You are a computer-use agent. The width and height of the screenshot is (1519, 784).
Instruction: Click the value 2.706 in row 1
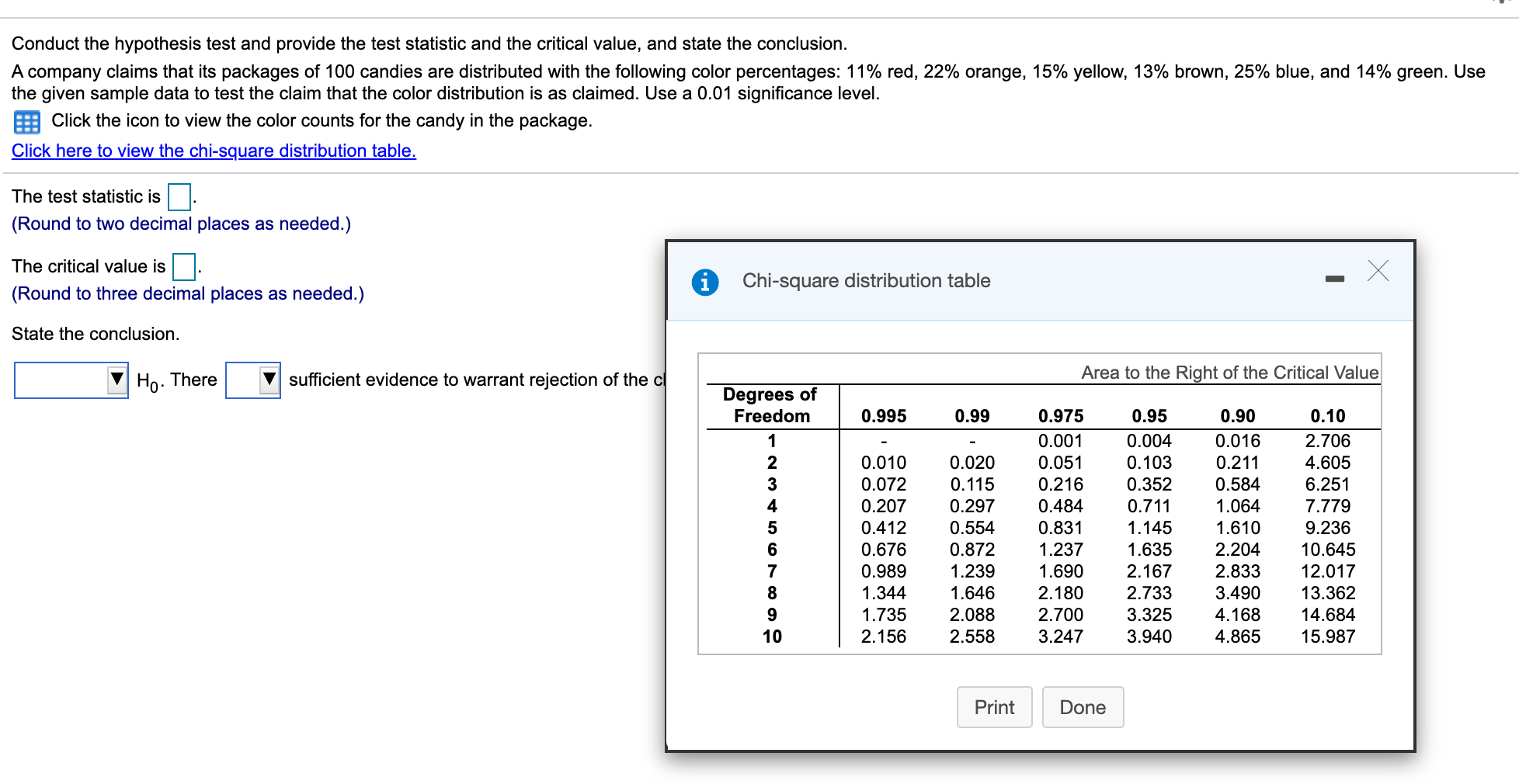pos(1328,441)
